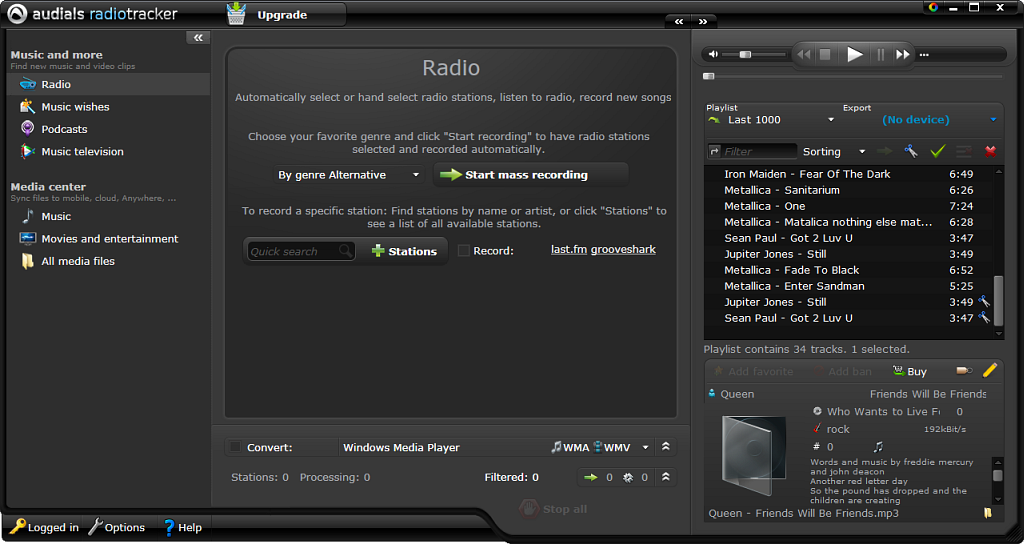This screenshot has width=1024, height=544.
Task: Click the speaker mute icon
Action: (713, 55)
